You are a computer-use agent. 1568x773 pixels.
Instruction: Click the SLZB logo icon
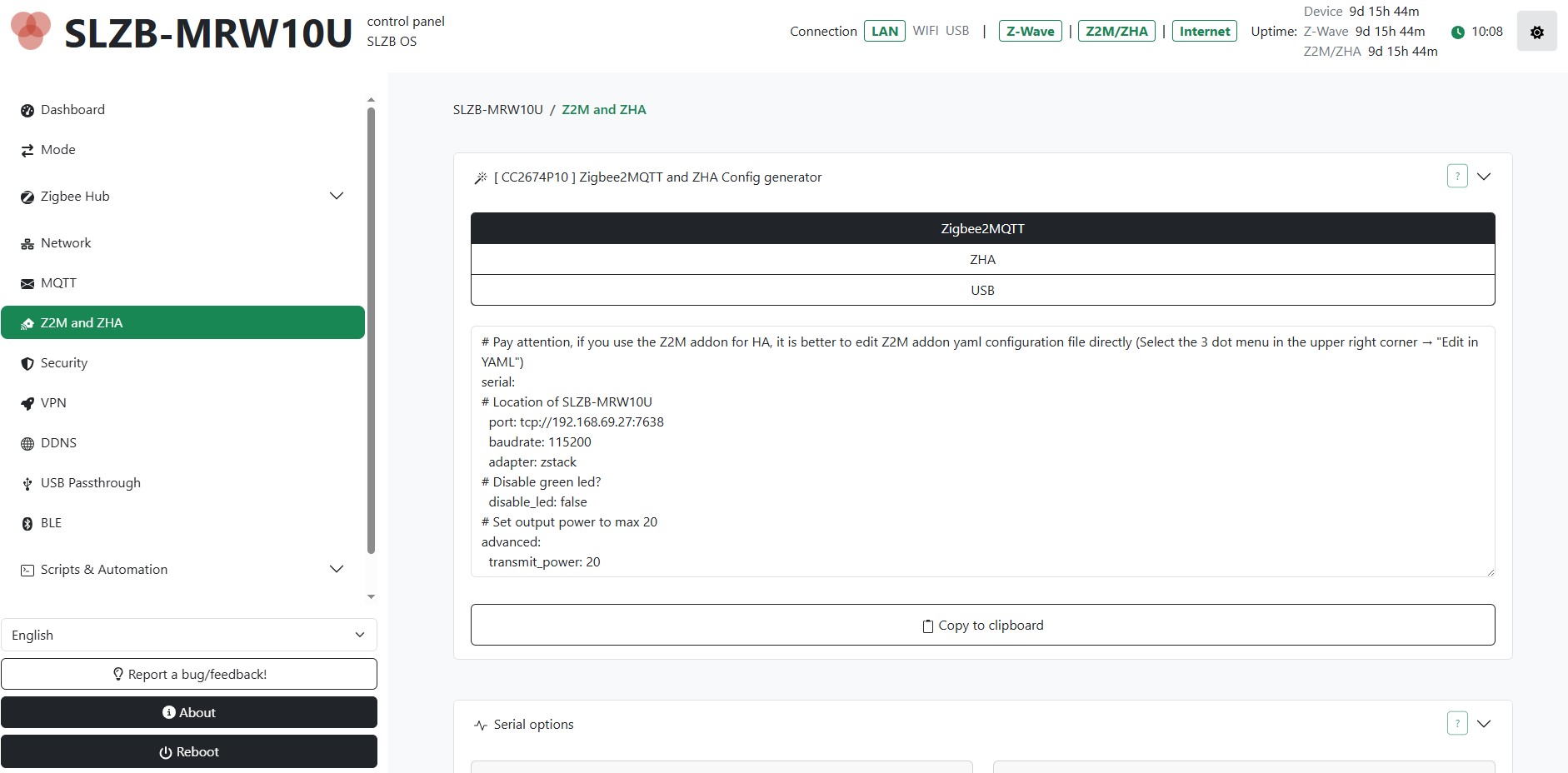(x=31, y=30)
